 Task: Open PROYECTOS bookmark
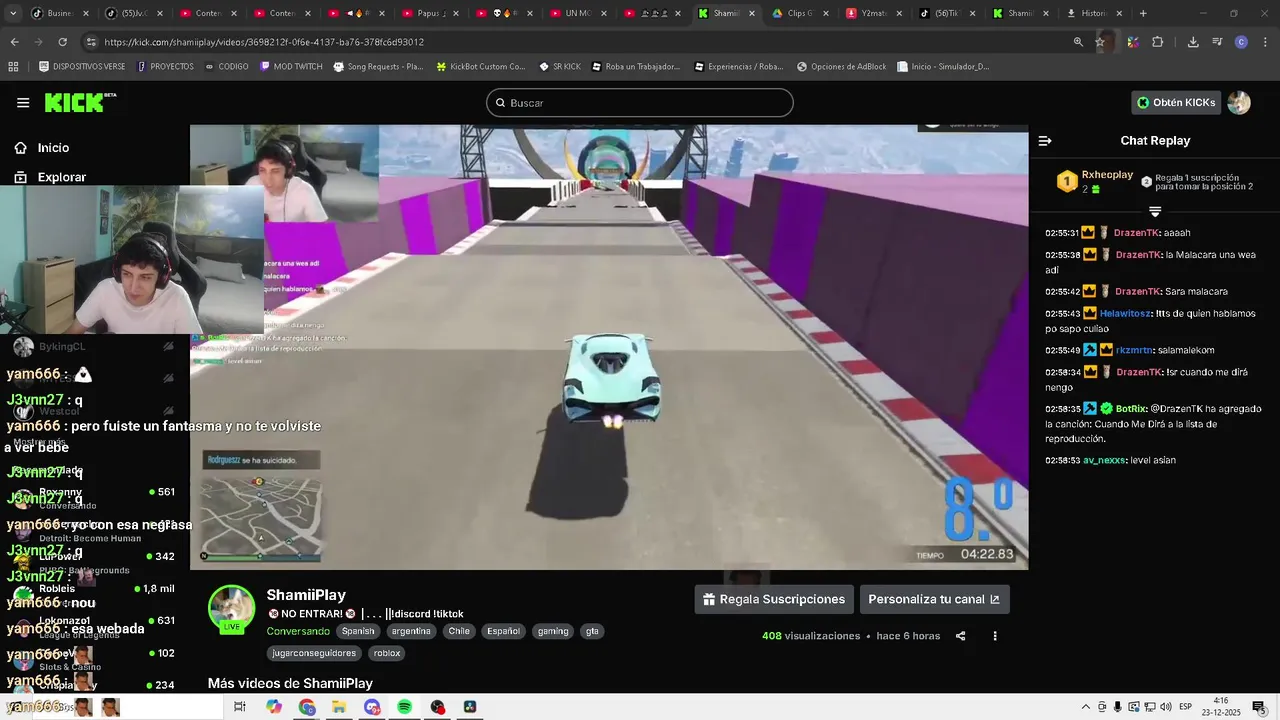[165, 67]
